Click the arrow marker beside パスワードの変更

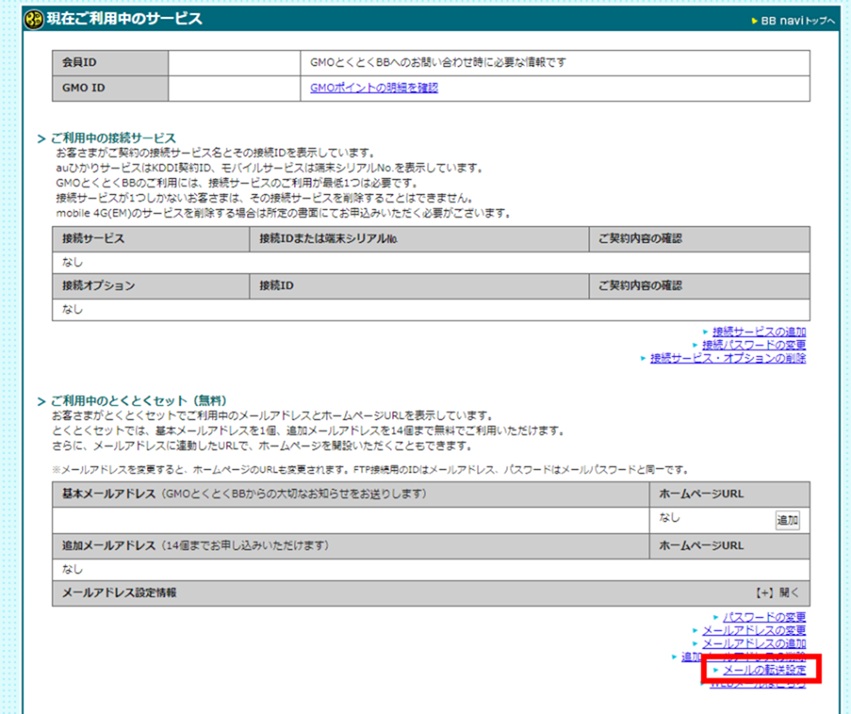716,617
